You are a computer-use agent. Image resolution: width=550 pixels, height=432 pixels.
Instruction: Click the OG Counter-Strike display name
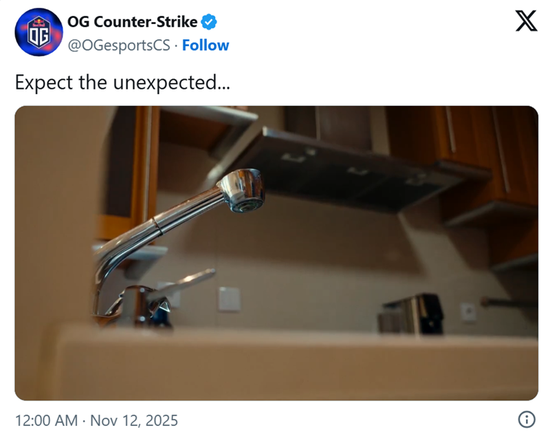coord(132,22)
